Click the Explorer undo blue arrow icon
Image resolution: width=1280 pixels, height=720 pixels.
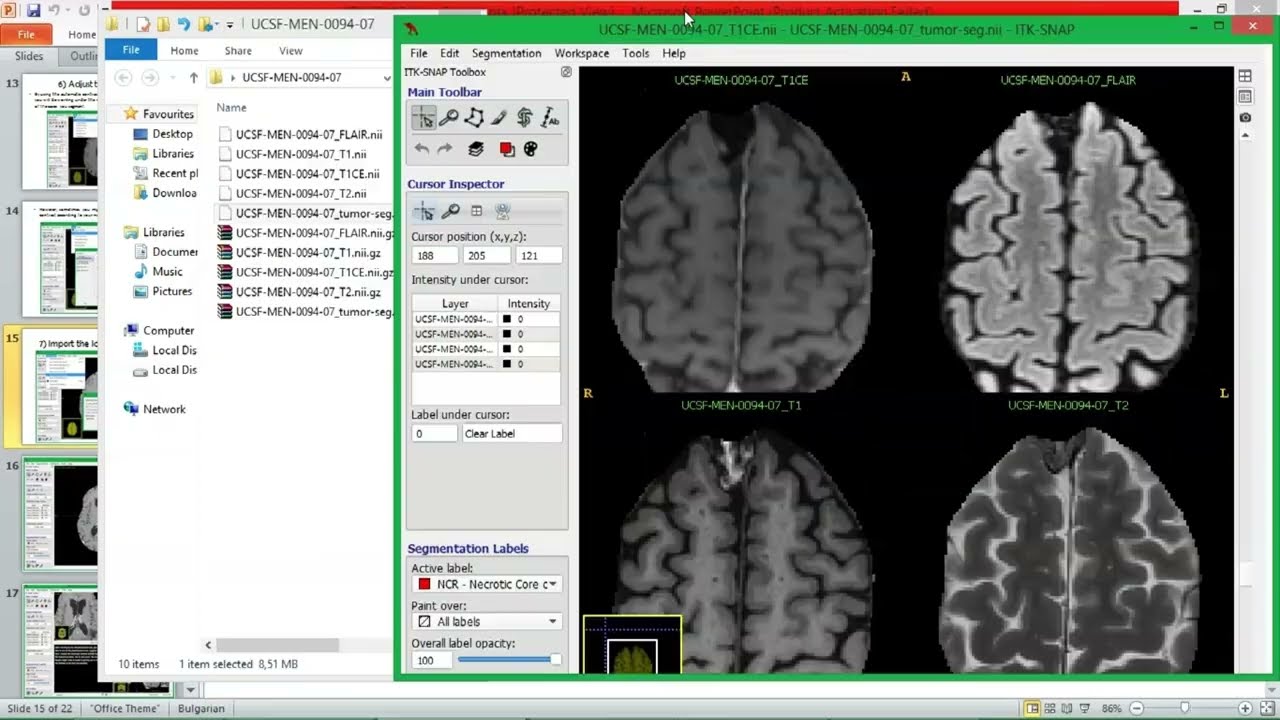point(183,24)
